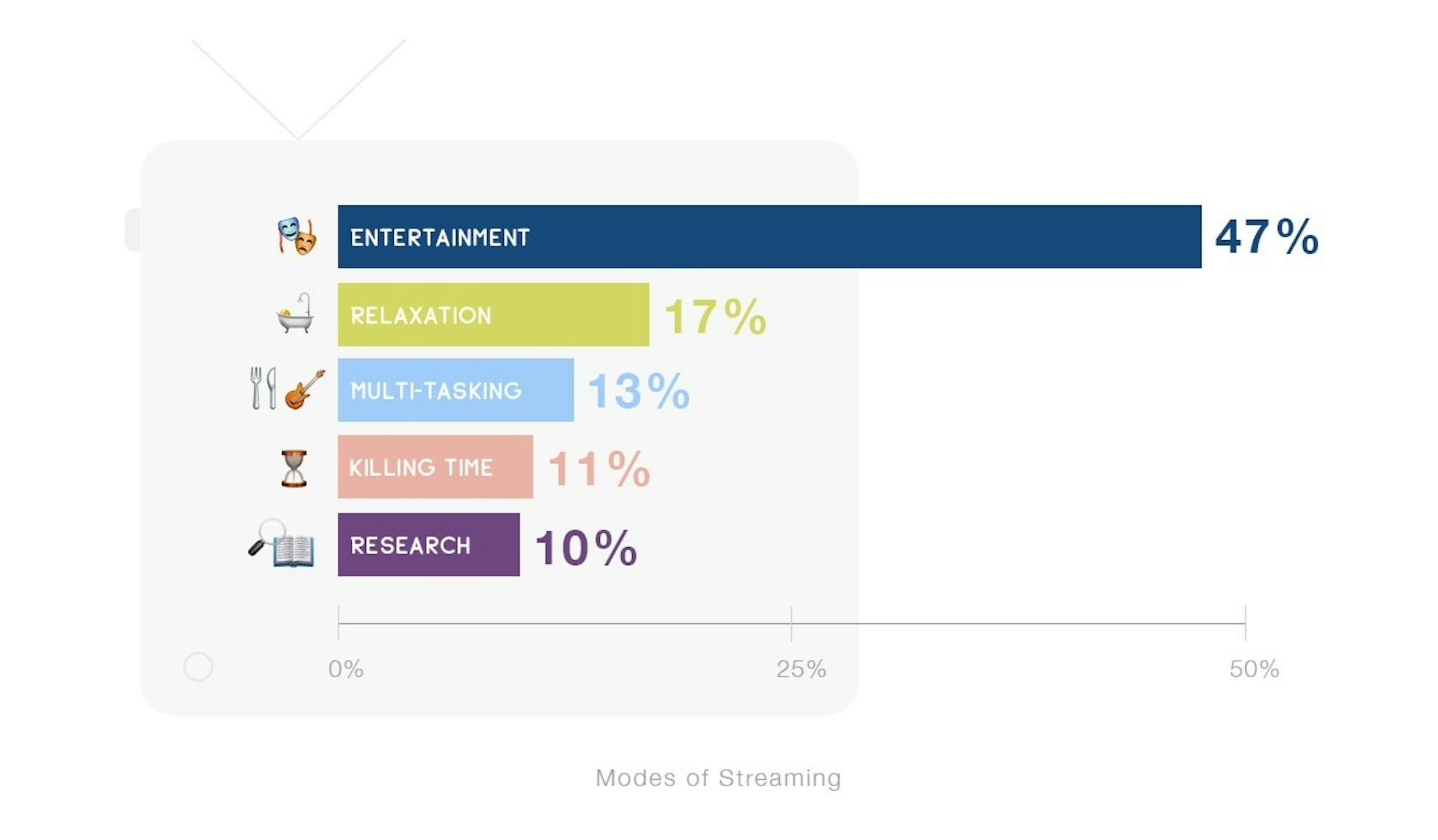Click the theater masks icon

click(x=297, y=236)
